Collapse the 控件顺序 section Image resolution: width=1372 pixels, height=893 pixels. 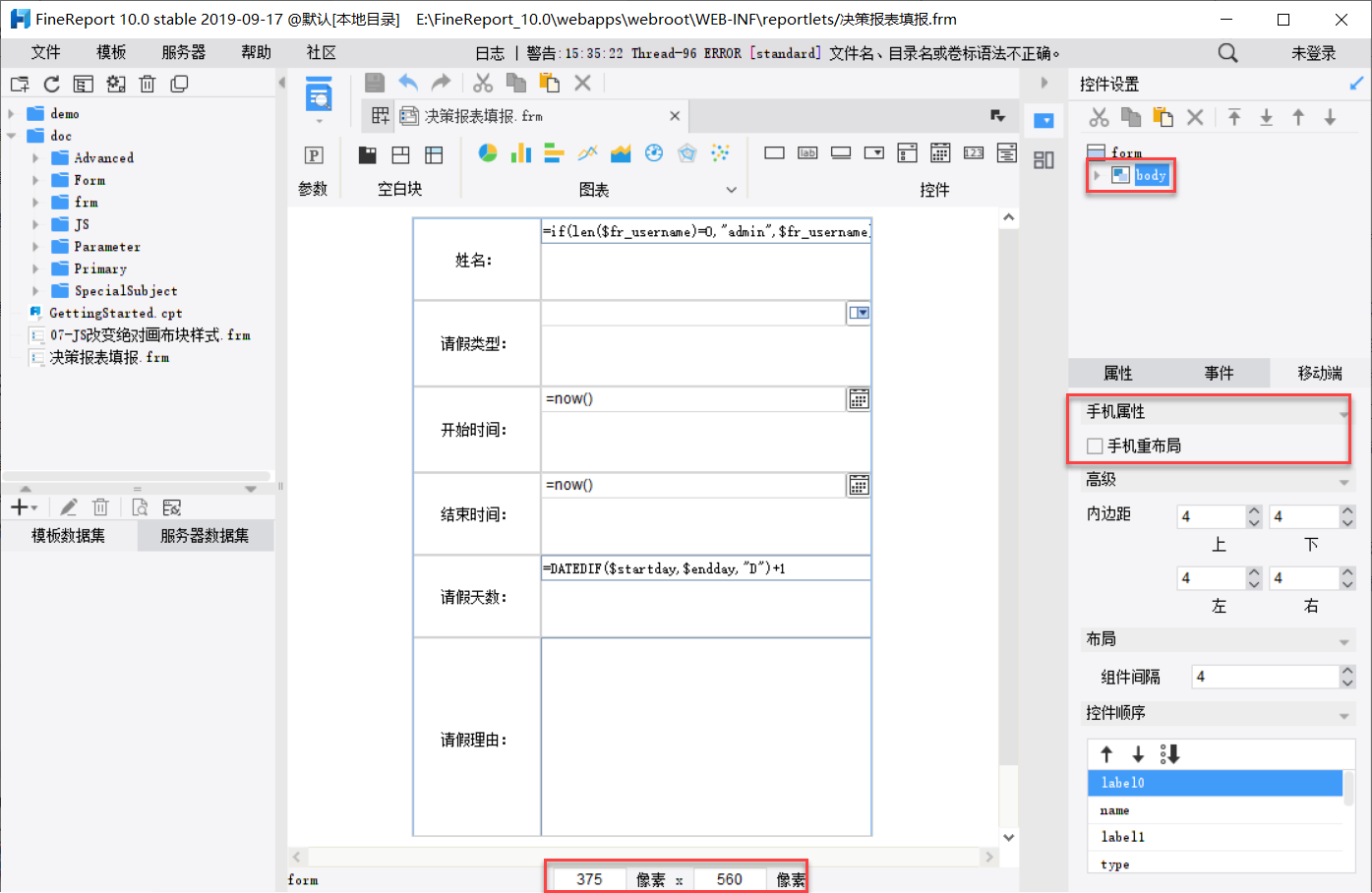click(1343, 715)
